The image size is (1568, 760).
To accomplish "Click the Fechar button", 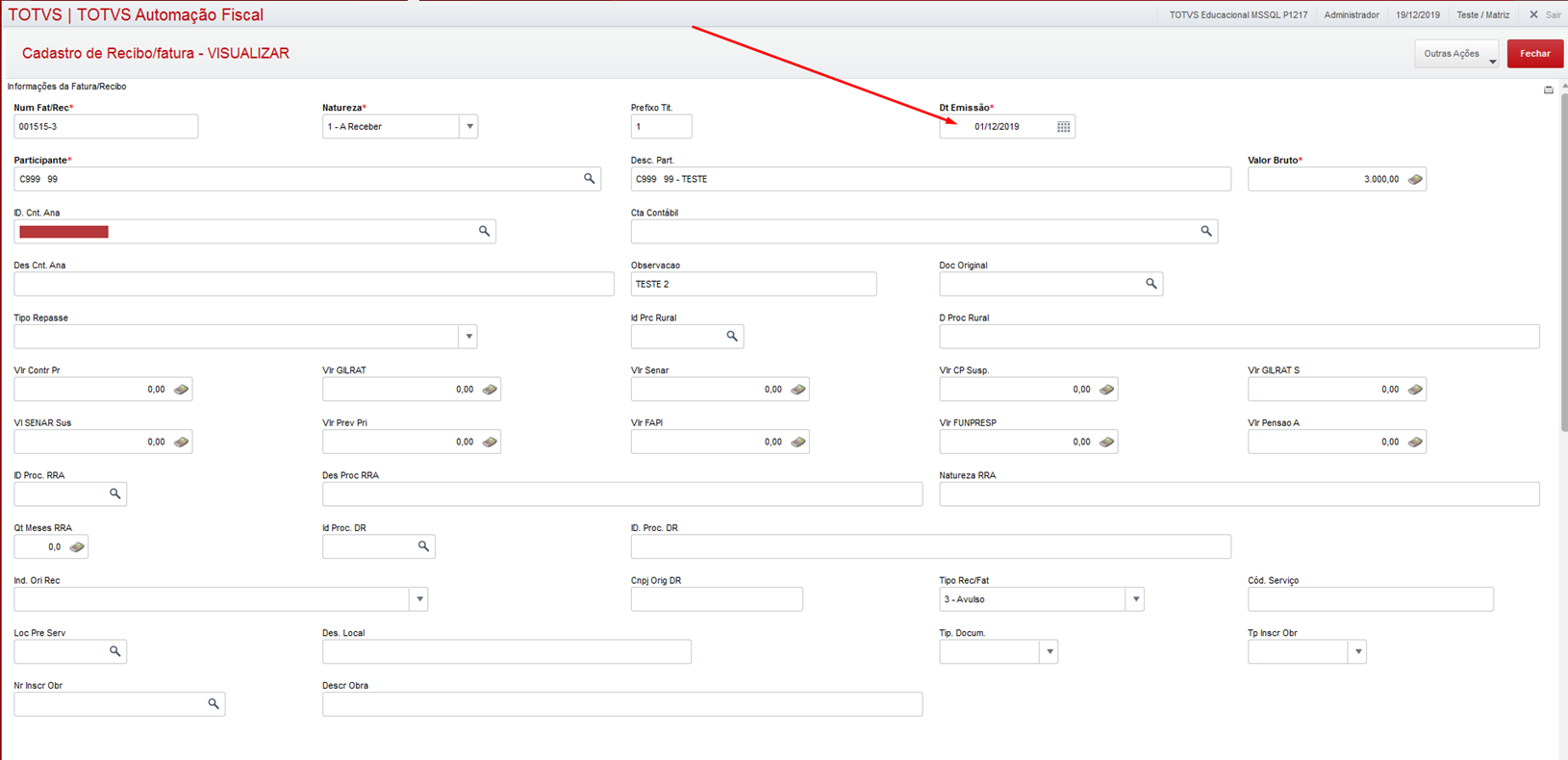I will point(1535,54).
